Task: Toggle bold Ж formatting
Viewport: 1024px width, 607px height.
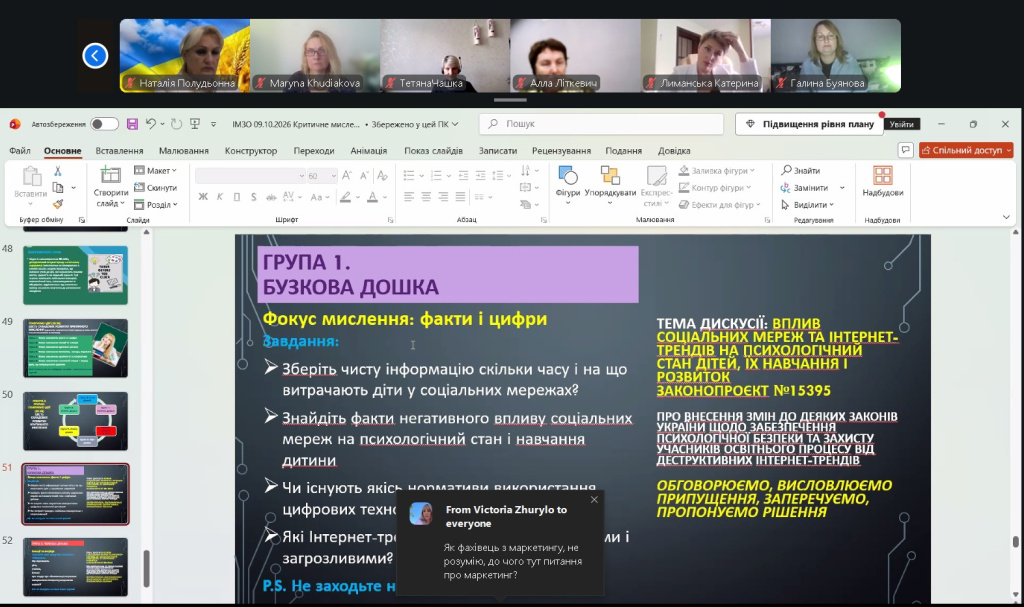Action: [203, 197]
